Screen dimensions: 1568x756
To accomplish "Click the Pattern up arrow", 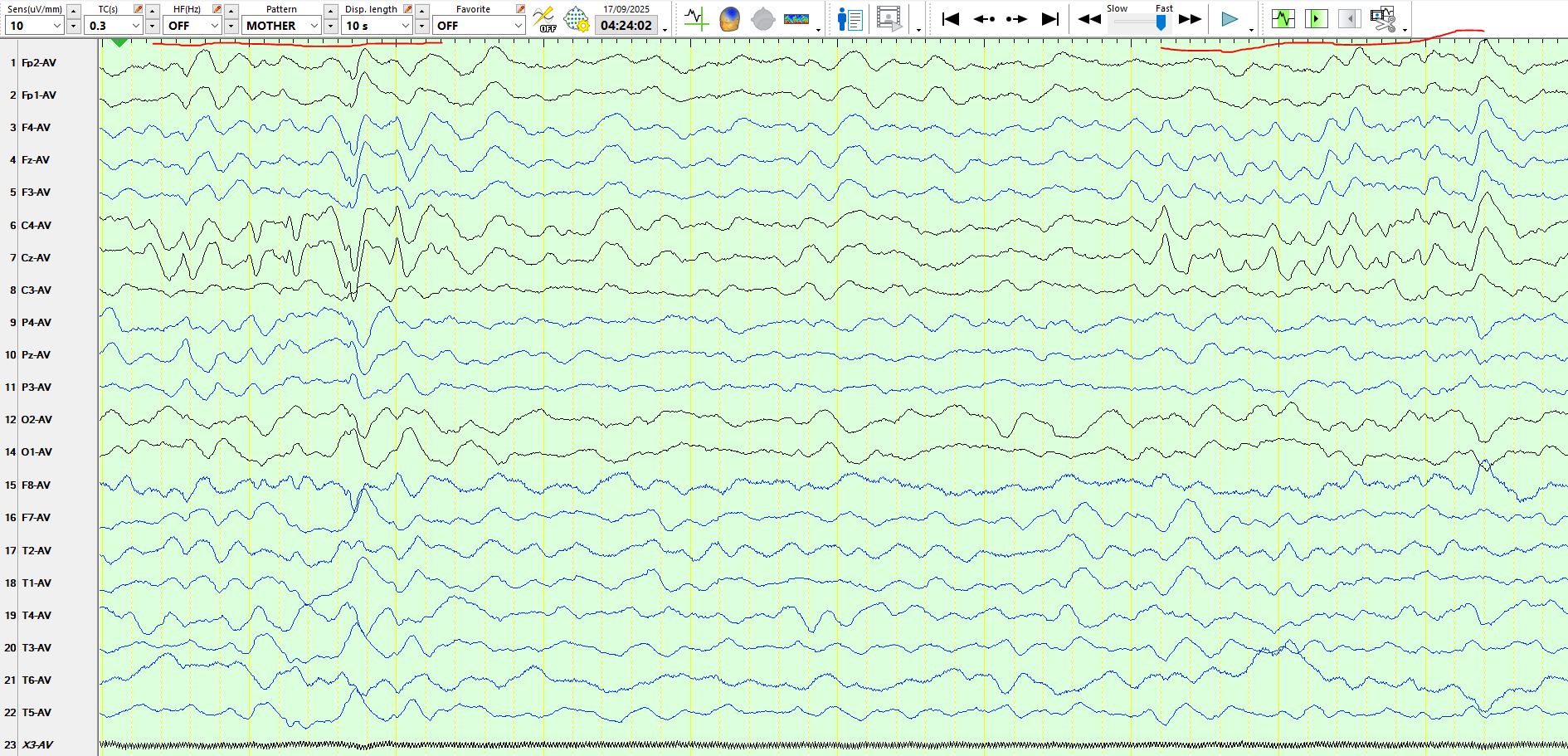I will [x=331, y=11].
